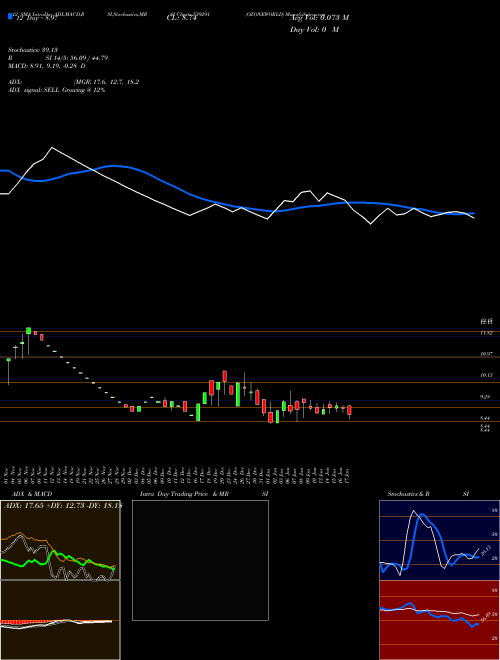Click the "Stochastics & R SI" panel title
The height and width of the screenshot is (660, 500).
click(x=428, y=494)
